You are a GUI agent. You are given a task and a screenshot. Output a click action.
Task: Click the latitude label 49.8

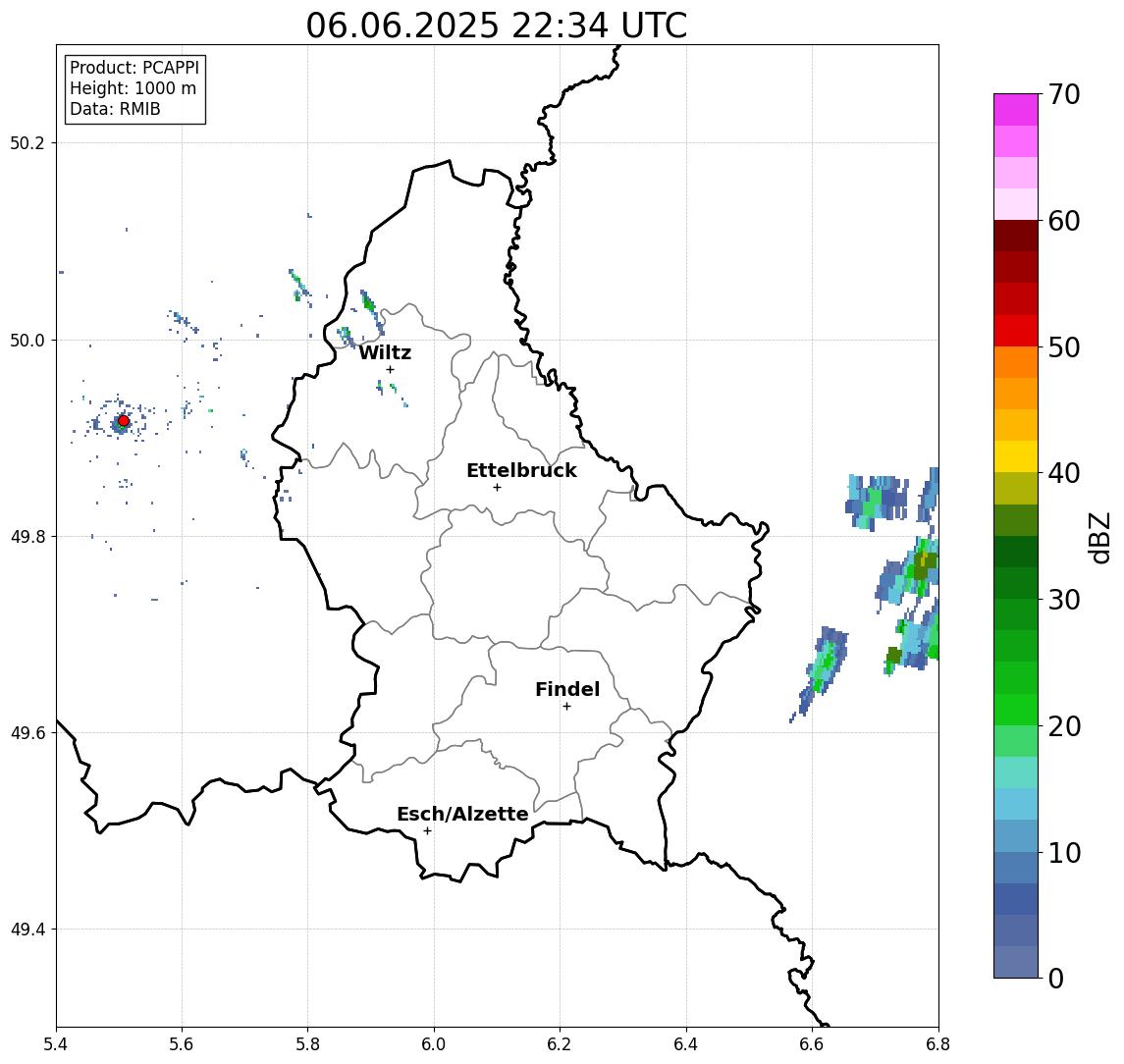[27, 536]
